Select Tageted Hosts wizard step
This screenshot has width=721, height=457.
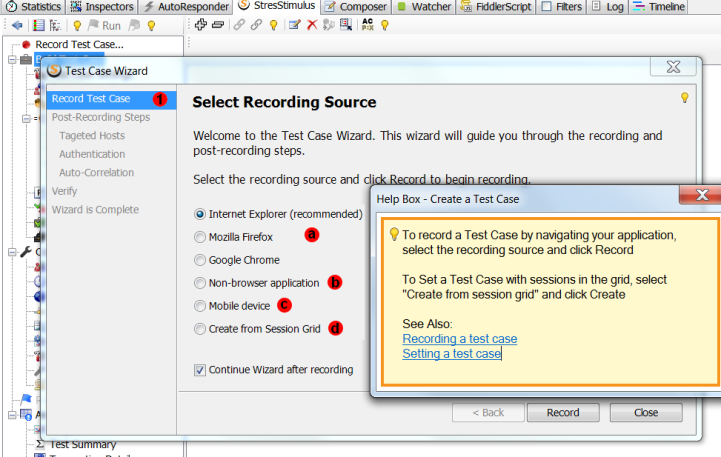[x=92, y=136]
